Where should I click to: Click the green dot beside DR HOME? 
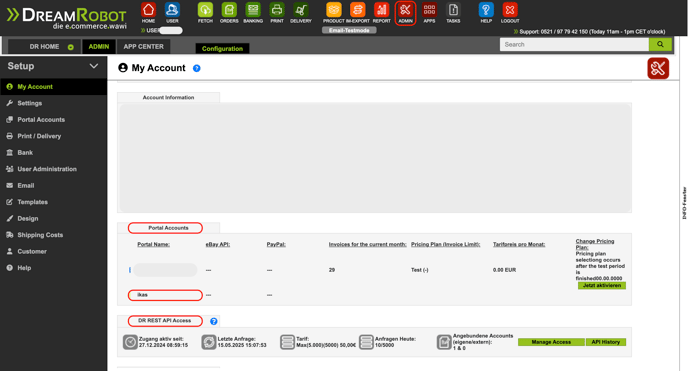(x=71, y=47)
